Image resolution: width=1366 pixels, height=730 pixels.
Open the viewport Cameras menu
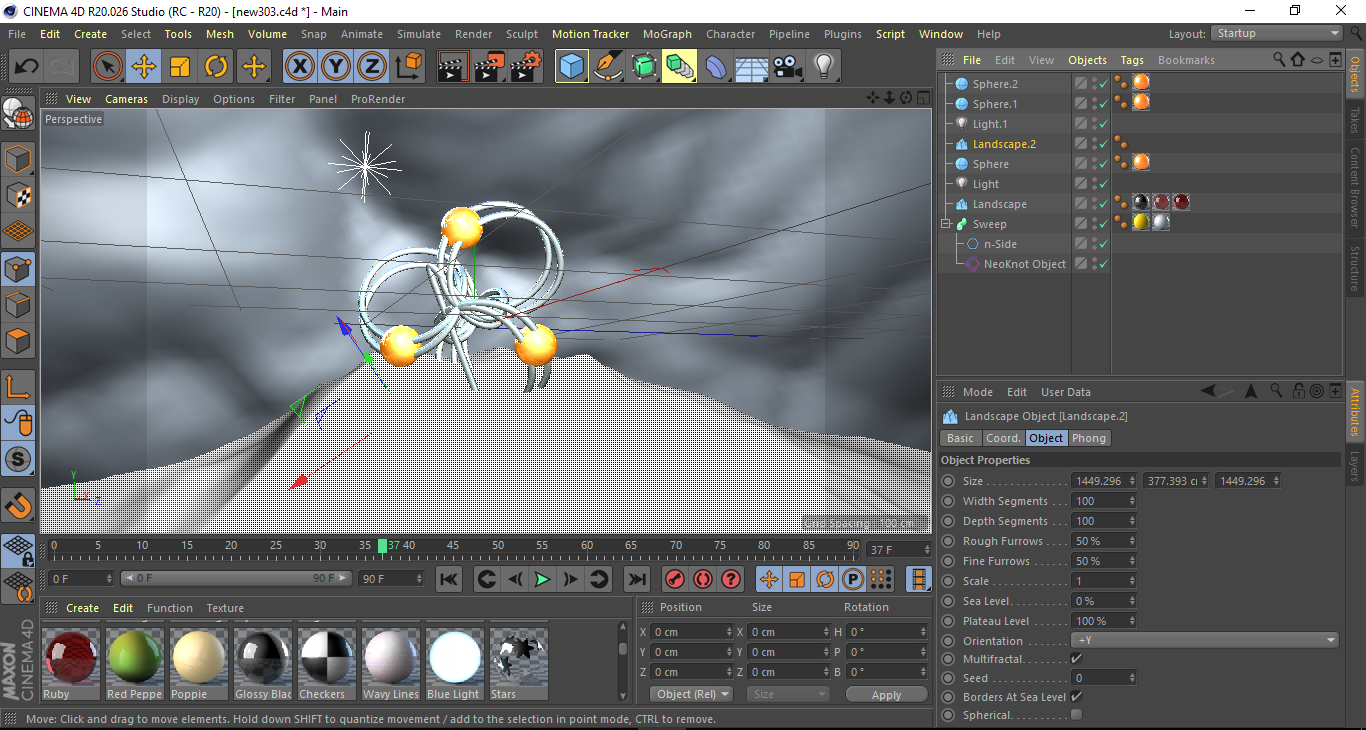(127, 99)
